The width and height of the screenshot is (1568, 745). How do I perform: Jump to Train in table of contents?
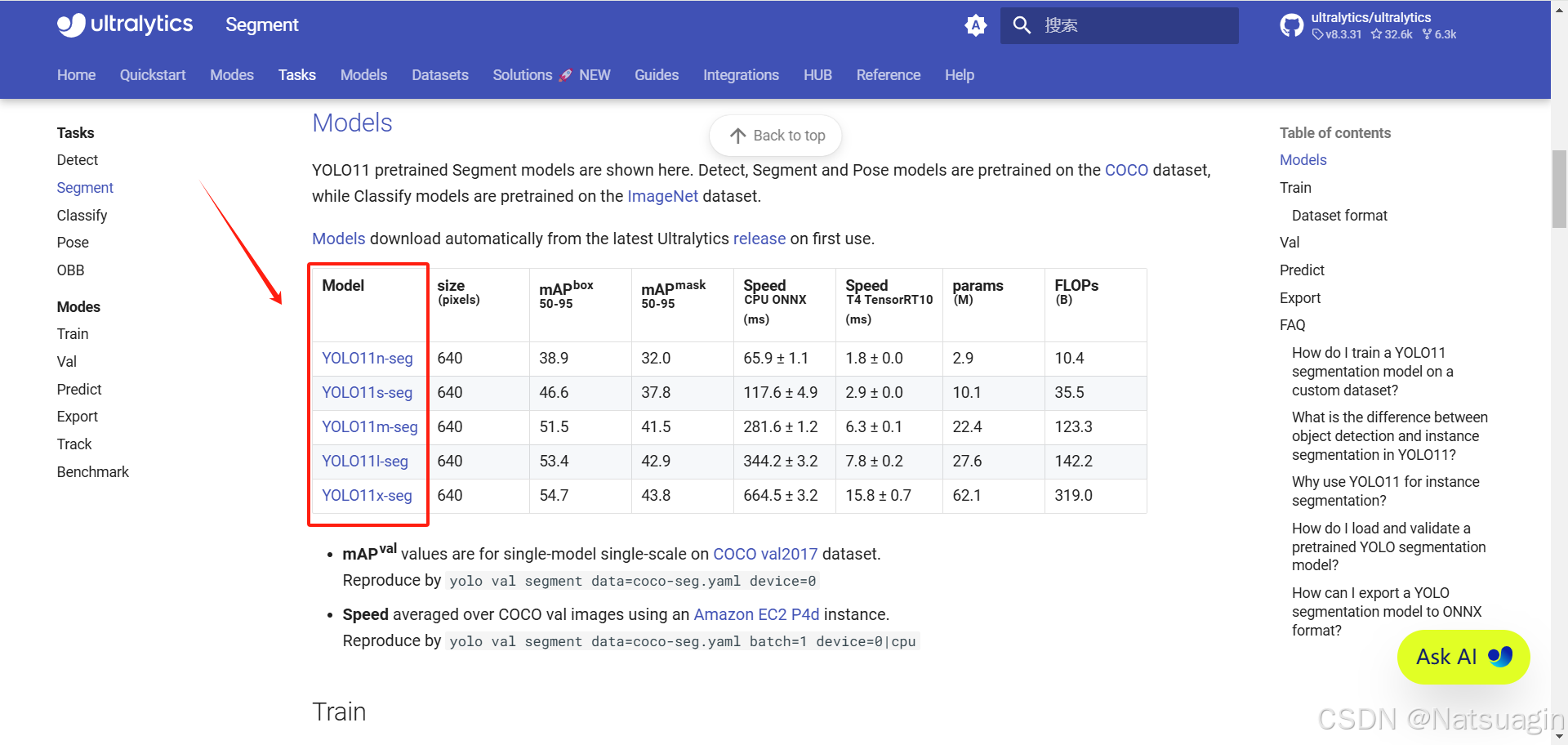point(1295,188)
